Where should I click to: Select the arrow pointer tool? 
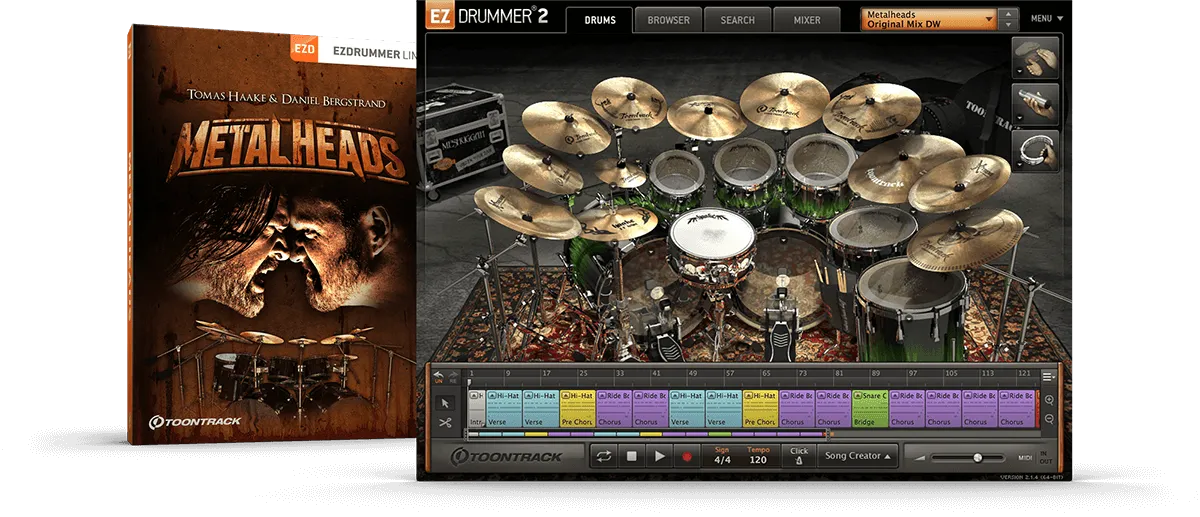[445, 402]
